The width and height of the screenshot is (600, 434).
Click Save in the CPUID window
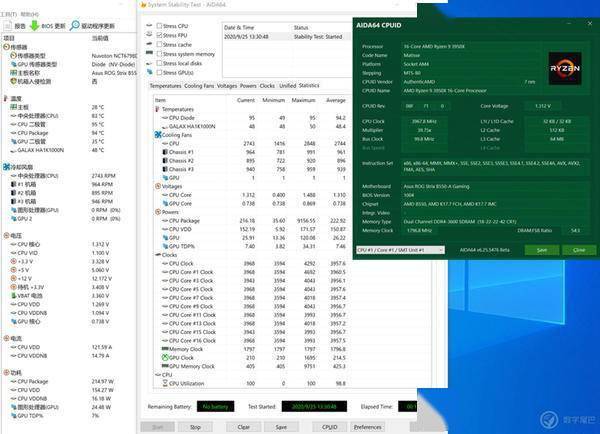click(541, 250)
